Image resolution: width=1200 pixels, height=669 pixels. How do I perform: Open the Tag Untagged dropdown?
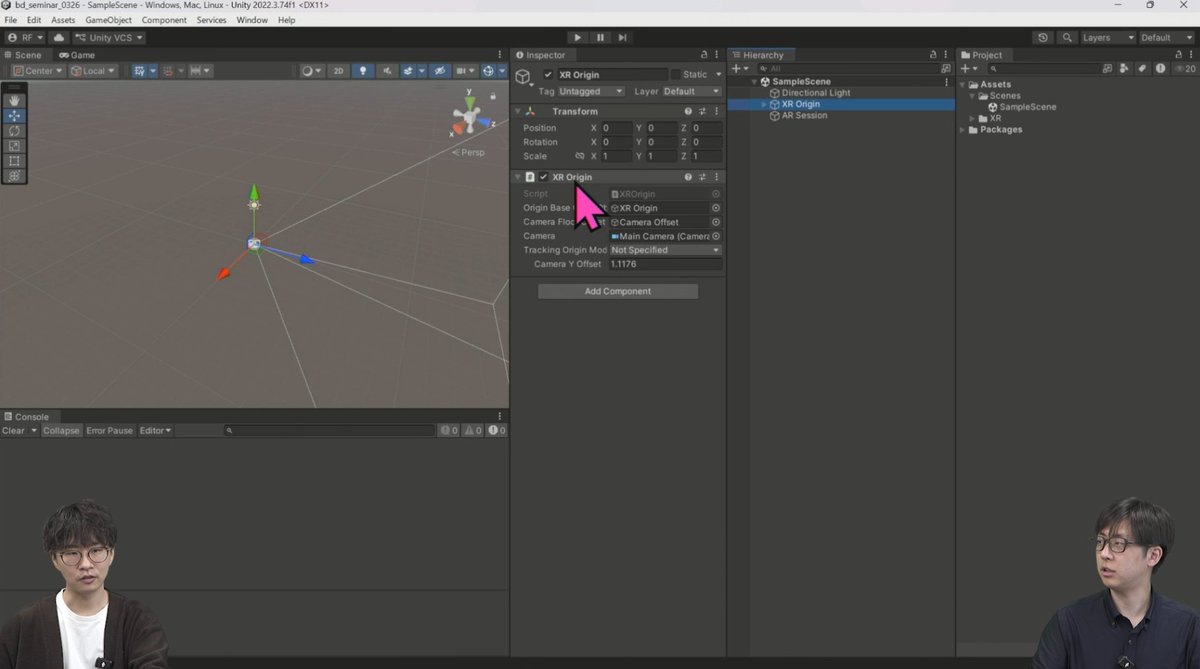click(x=591, y=91)
